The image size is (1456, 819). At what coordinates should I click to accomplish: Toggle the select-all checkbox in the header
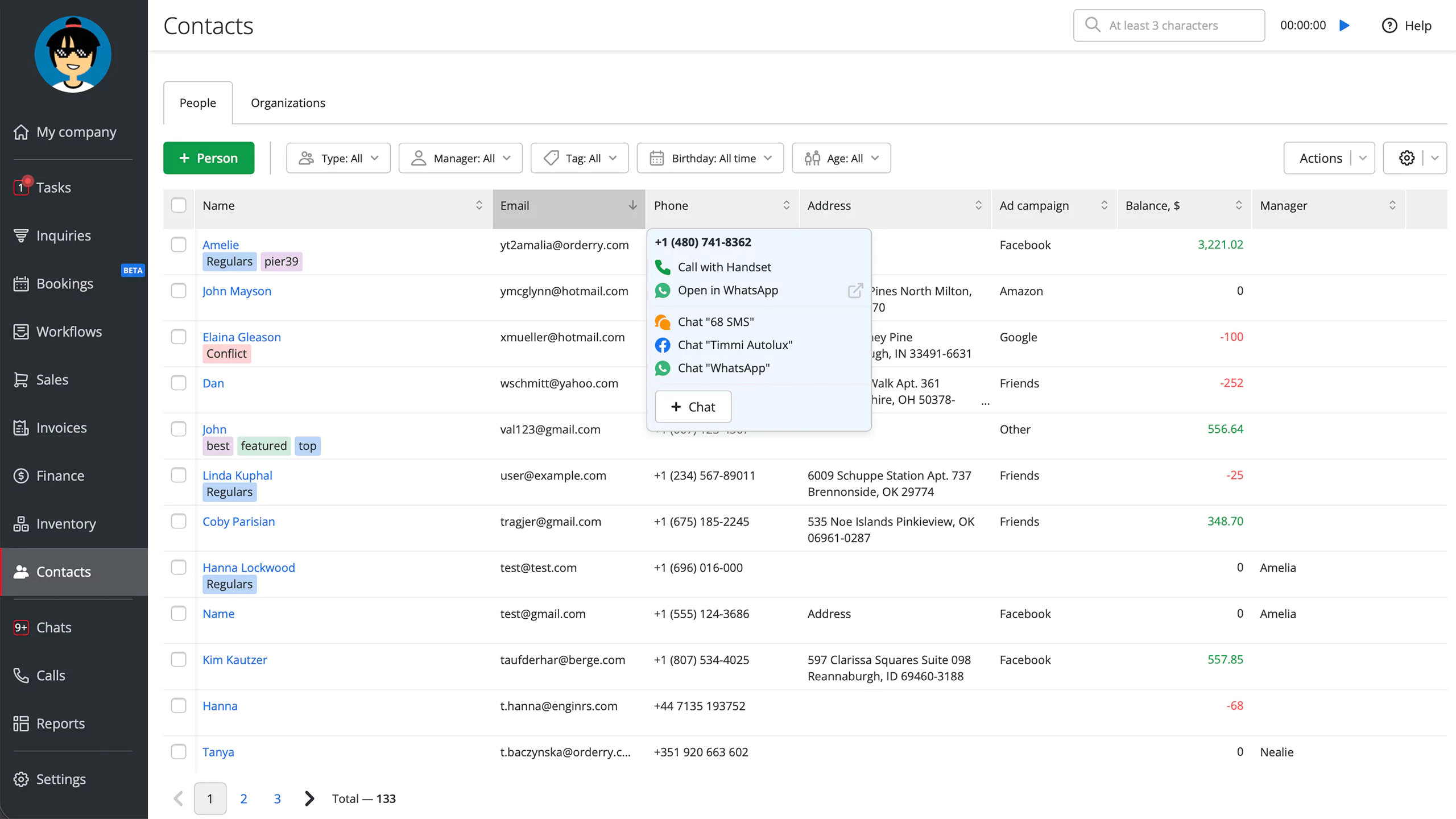179,205
